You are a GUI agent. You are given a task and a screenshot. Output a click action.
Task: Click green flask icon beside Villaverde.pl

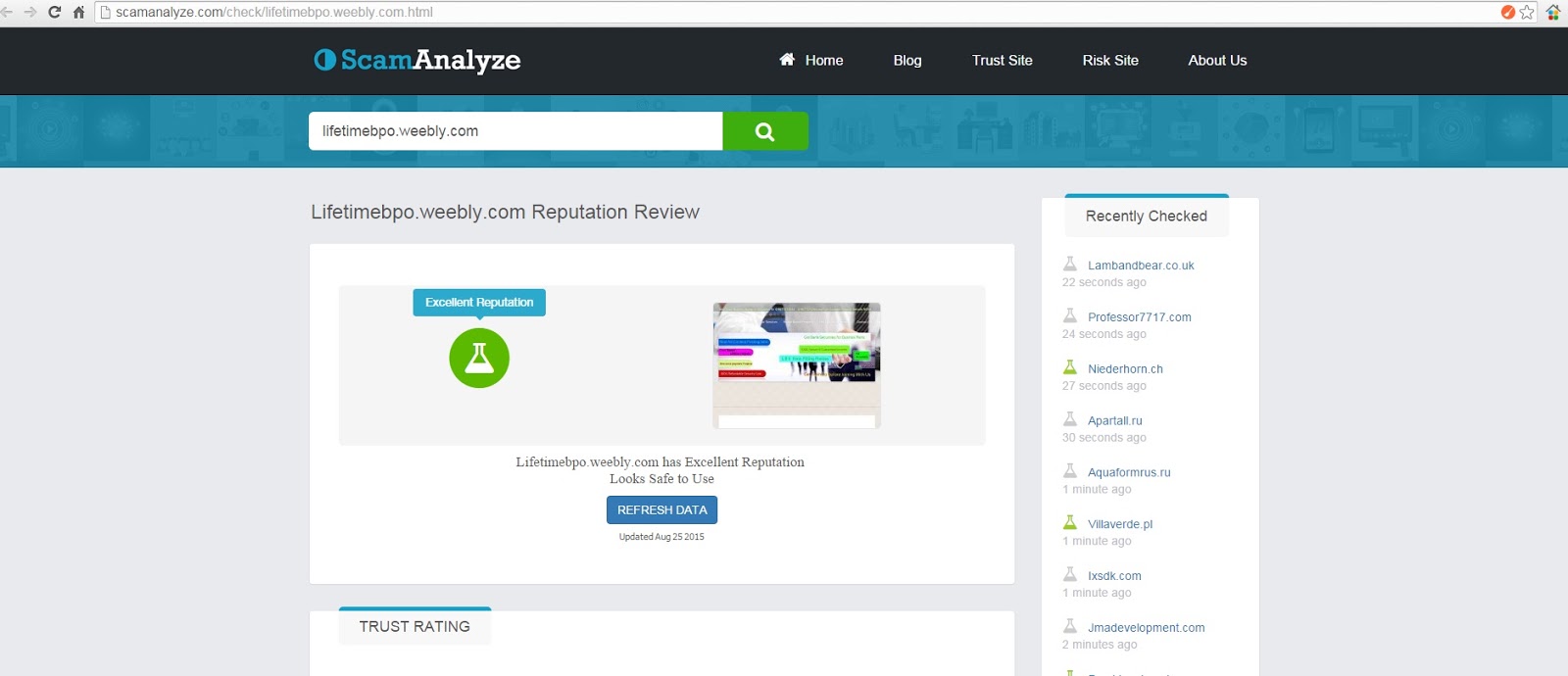[1070, 523]
